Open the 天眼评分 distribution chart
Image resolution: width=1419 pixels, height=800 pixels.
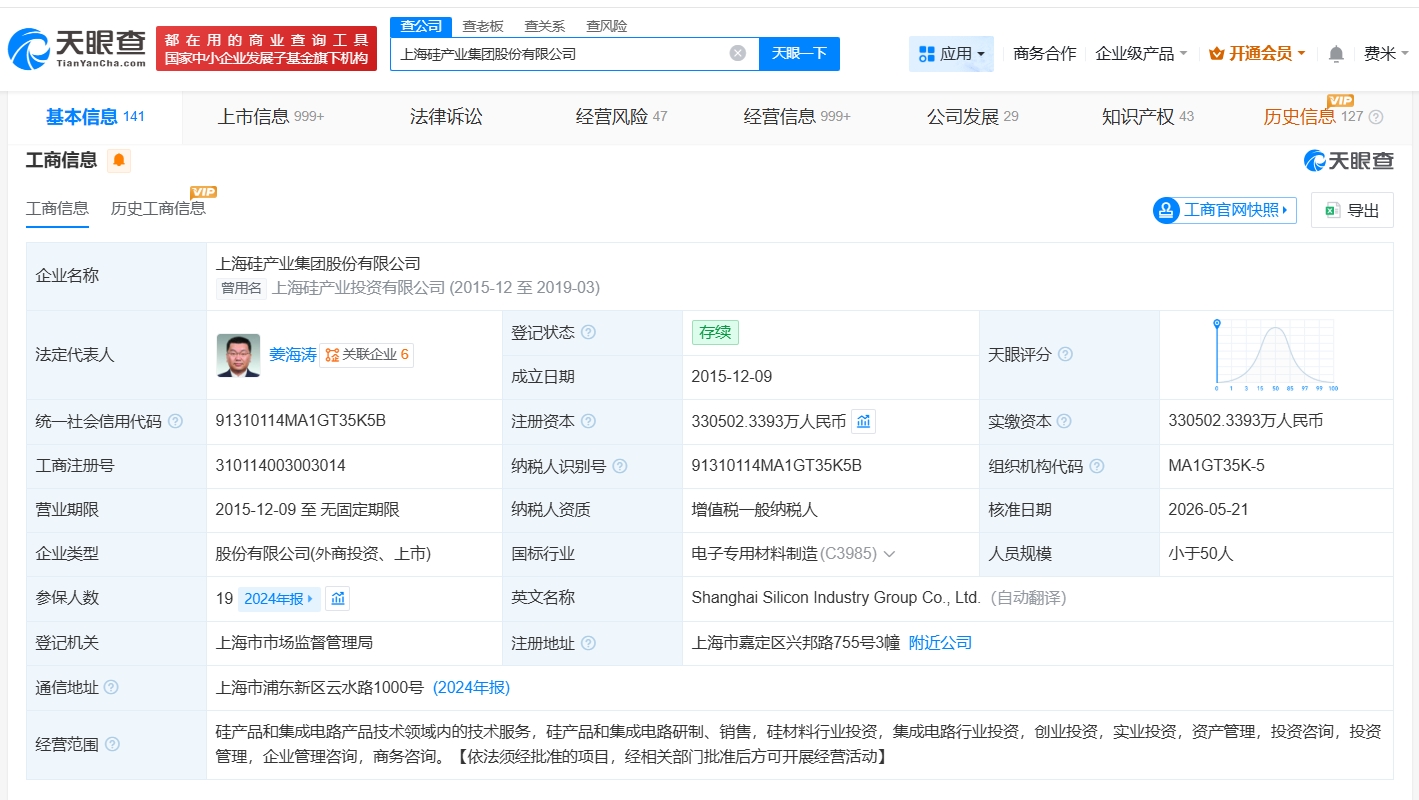click(1275, 354)
